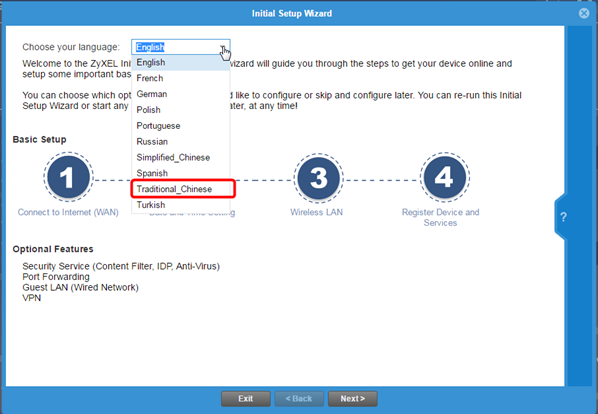Open the help question mark tab
Screen dimensions: 598x414
tap(563, 217)
